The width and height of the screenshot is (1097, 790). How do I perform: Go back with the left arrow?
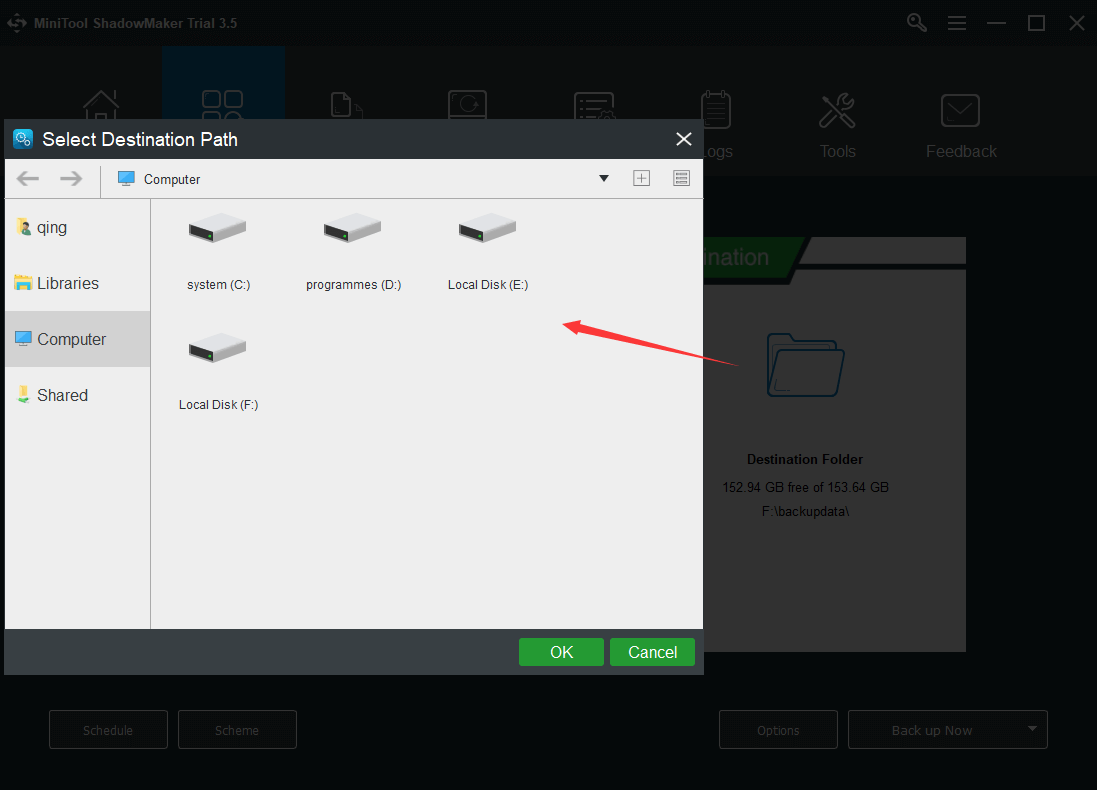(x=28, y=179)
